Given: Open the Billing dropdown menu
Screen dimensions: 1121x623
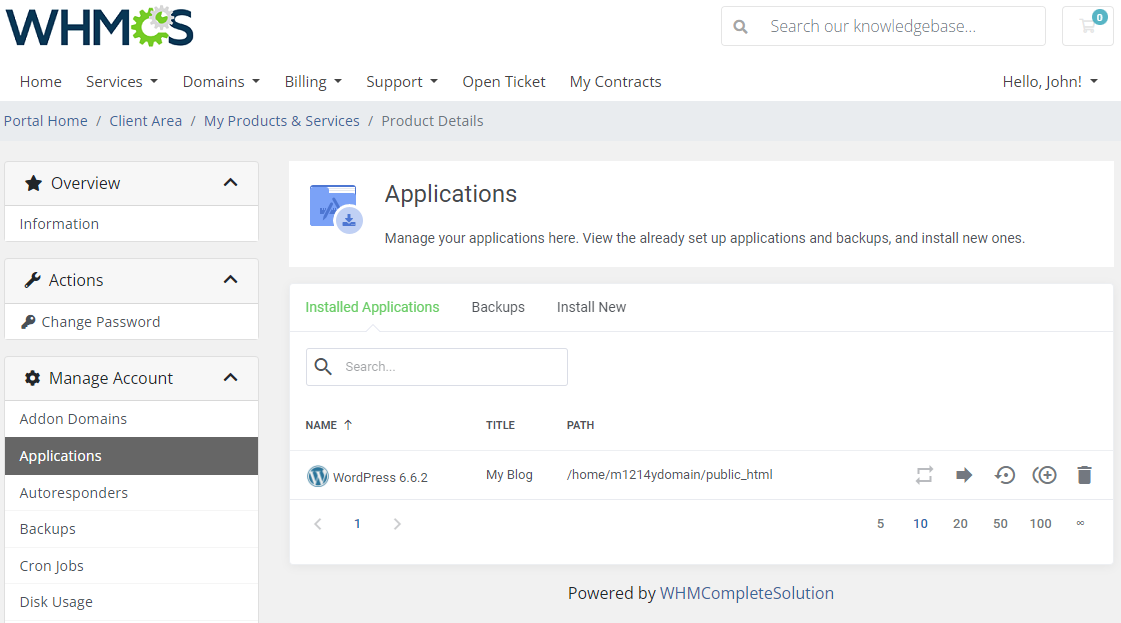Looking at the screenshot, I should click(313, 82).
